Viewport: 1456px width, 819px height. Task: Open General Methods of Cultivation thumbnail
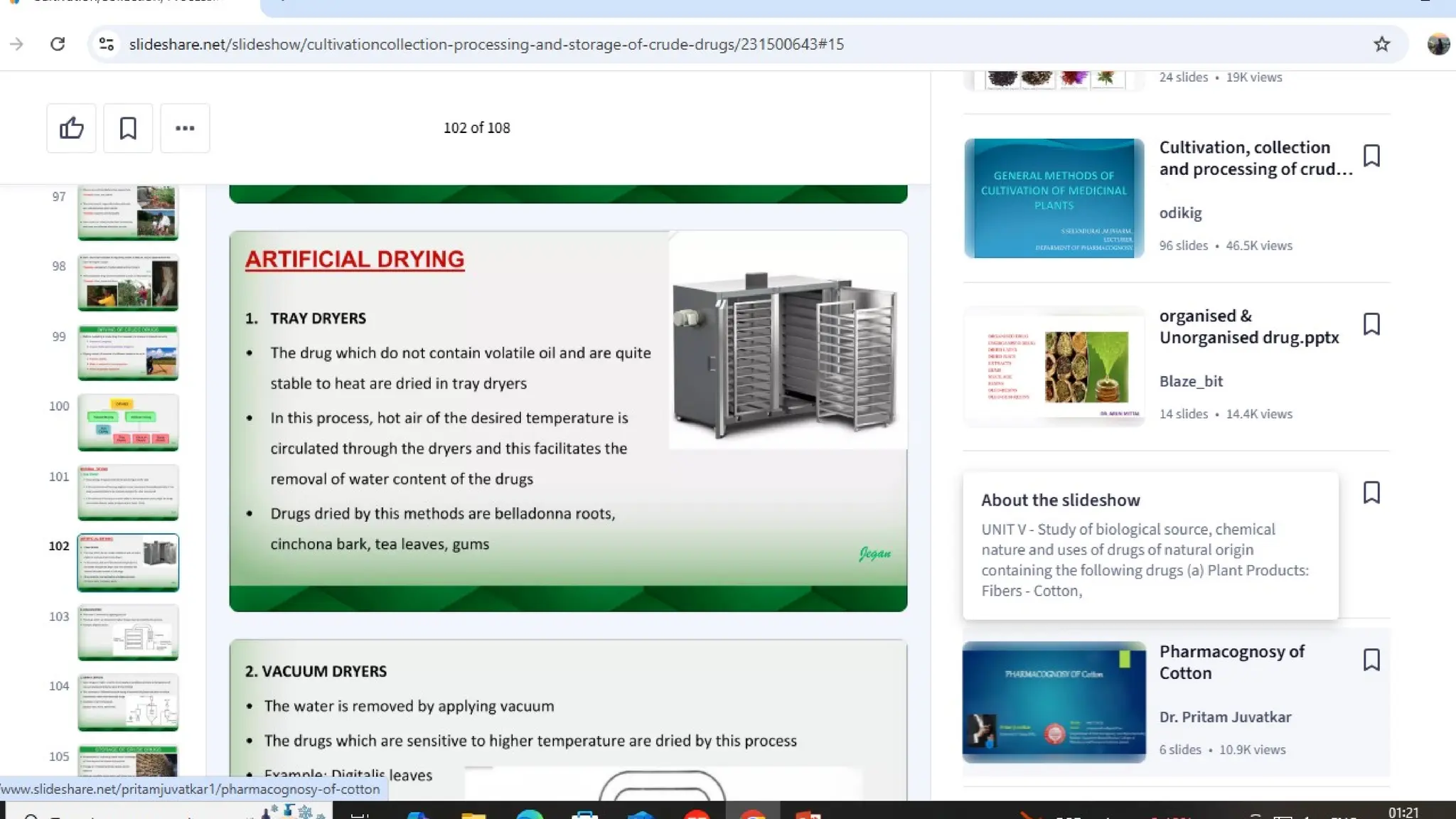click(1054, 198)
